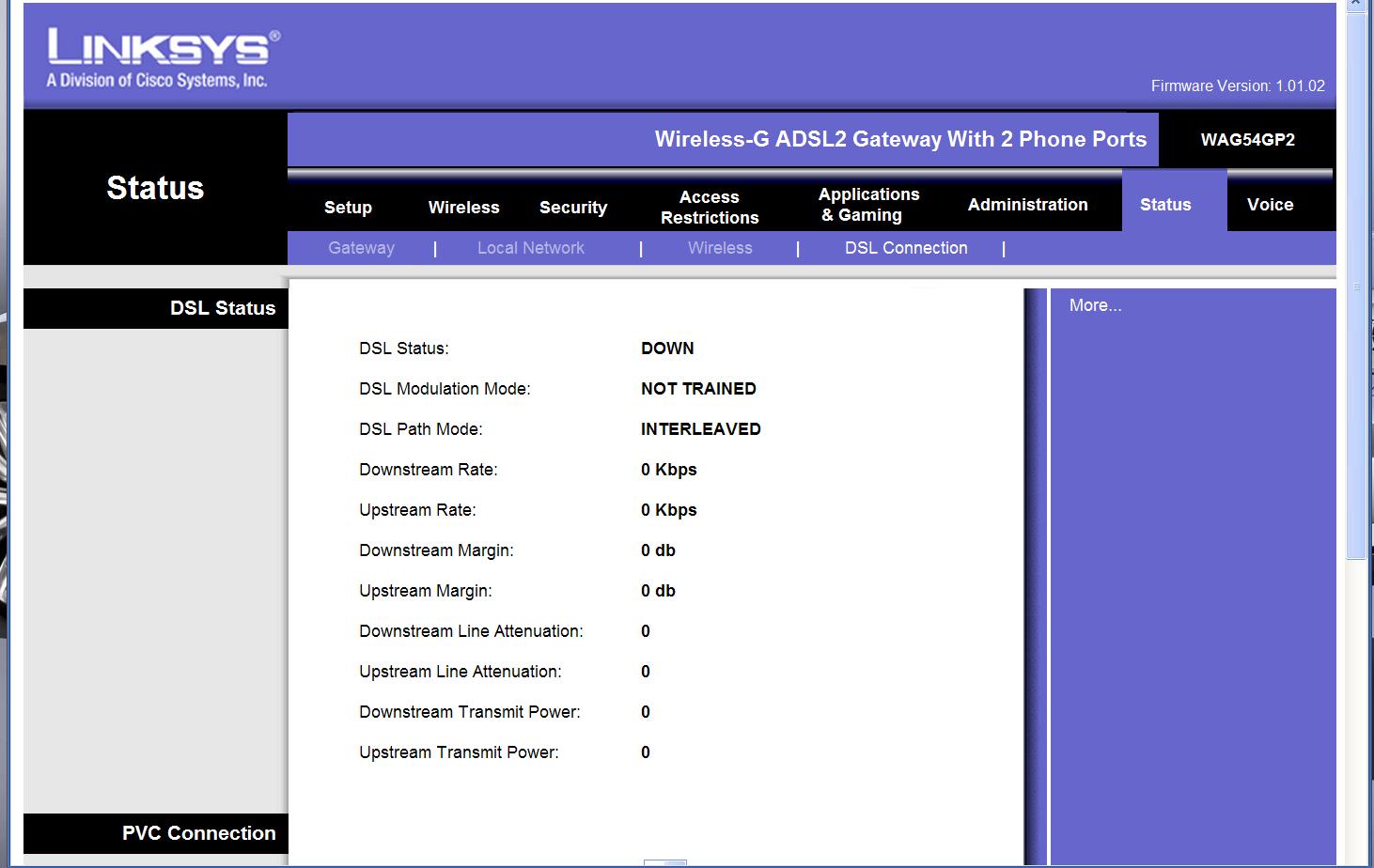Open the Security tab
Image resolution: width=1374 pixels, height=868 pixels.
tap(573, 208)
